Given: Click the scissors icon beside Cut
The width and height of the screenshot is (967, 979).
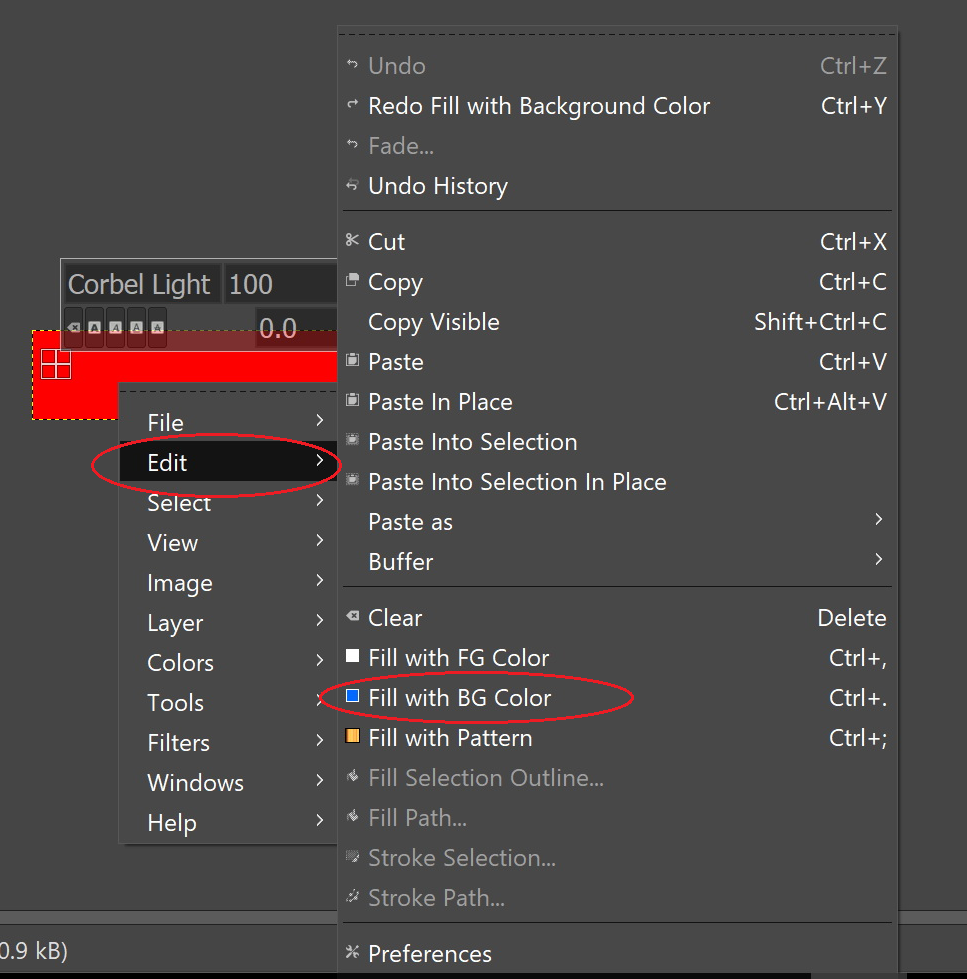Looking at the screenshot, I should [352, 240].
